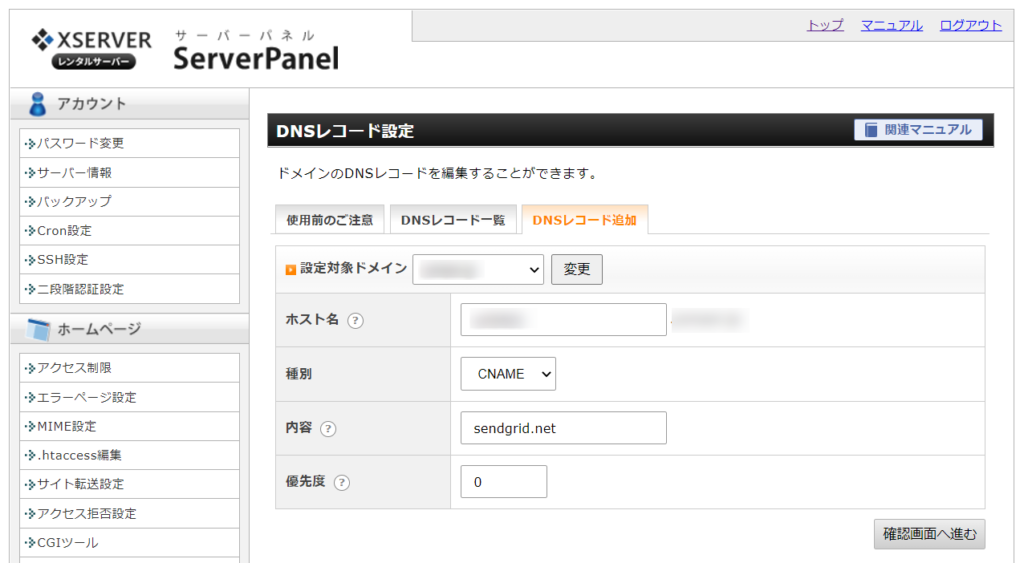
Task: Click the 内容 field containing sendgrid.net
Action: [x=564, y=428]
